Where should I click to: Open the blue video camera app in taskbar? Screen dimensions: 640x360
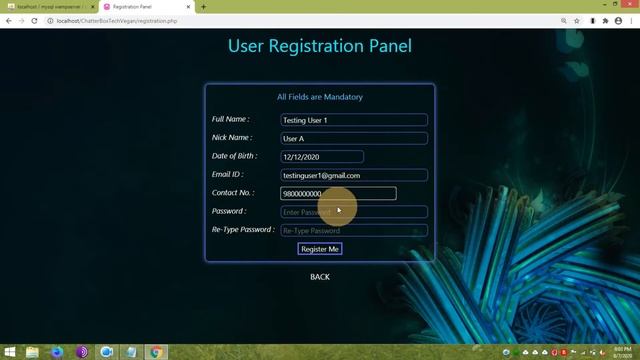tap(107, 352)
